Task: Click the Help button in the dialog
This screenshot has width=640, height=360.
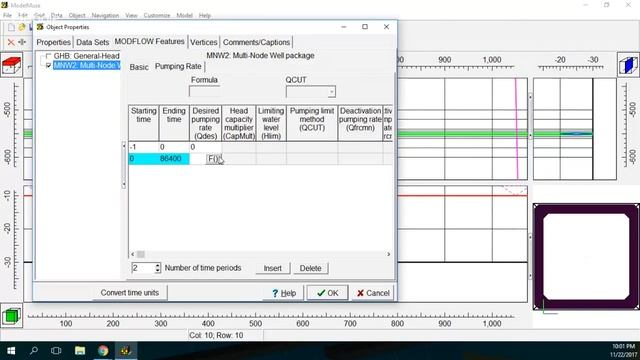Action: [284, 293]
